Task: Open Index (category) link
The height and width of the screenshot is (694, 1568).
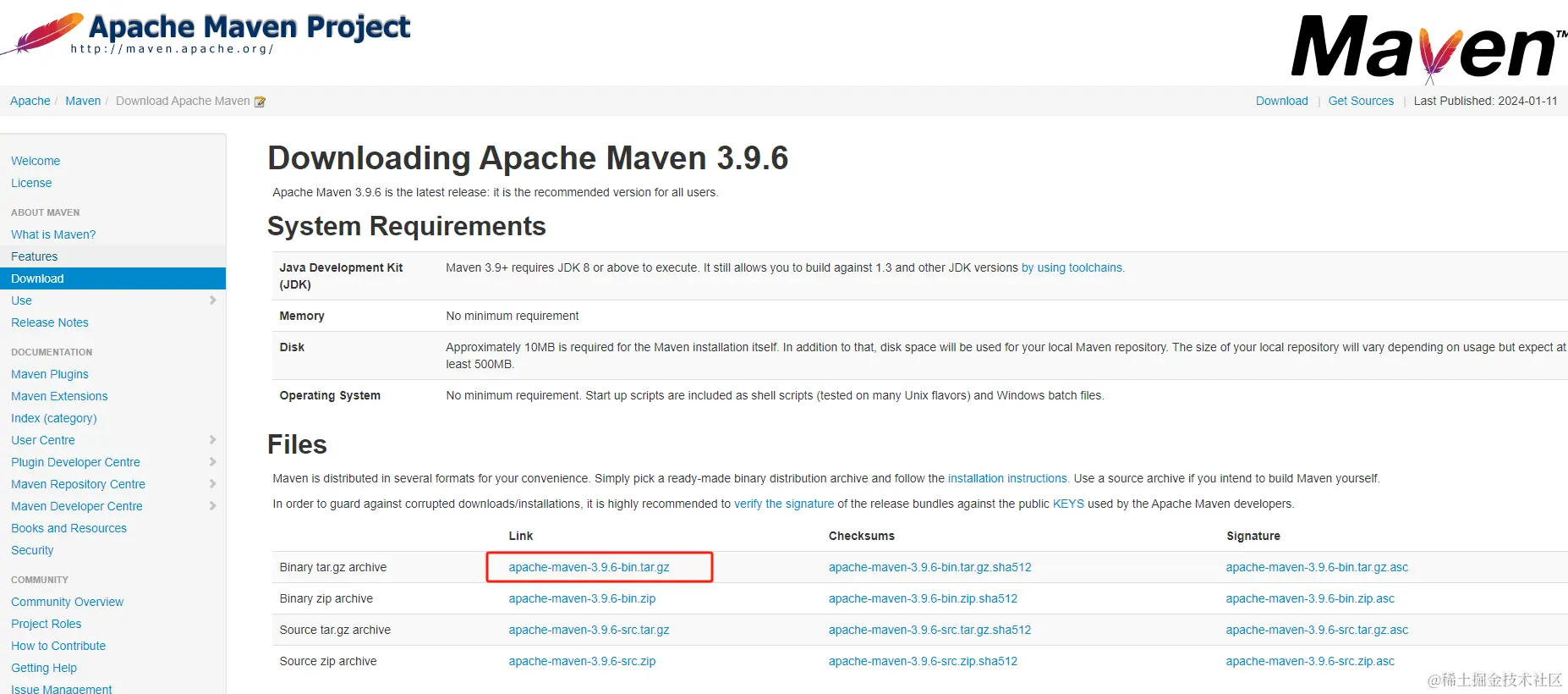Action: (x=54, y=418)
